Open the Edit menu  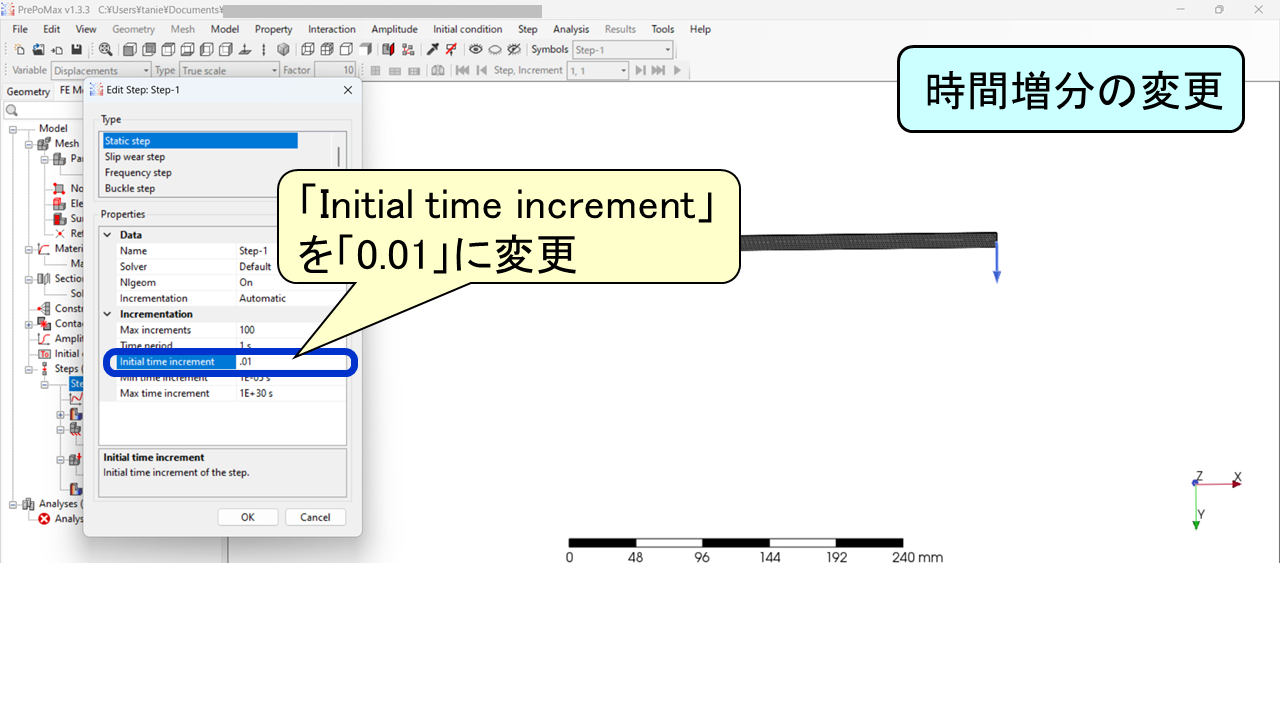[x=52, y=29]
